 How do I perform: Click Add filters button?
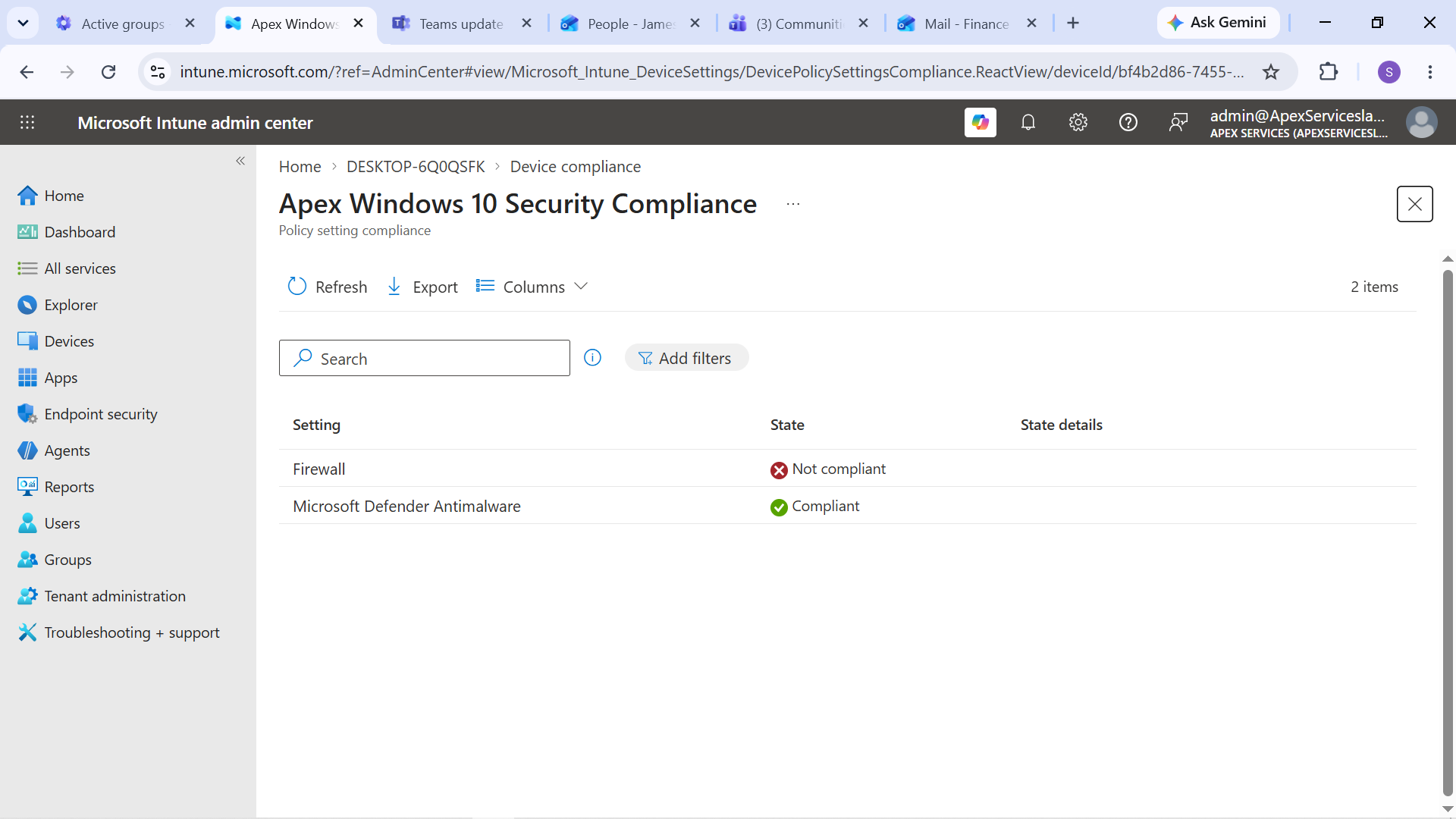[686, 358]
